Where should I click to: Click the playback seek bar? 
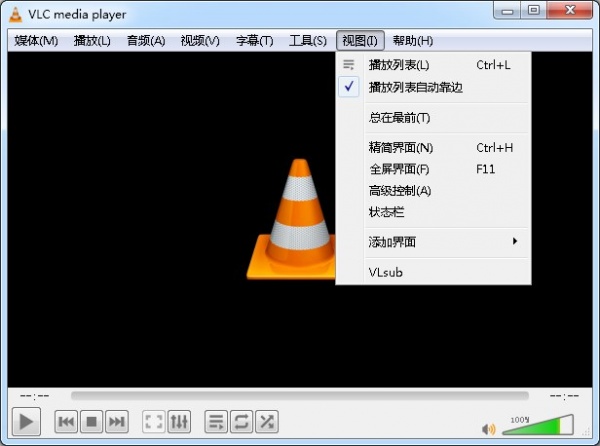[x=300, y=396]
